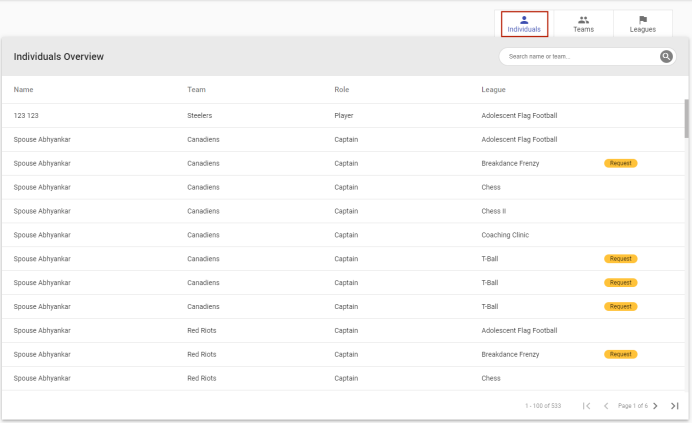692x423 pixels.
Task: Switch to the Teams tab
Action: click(583, 24)
